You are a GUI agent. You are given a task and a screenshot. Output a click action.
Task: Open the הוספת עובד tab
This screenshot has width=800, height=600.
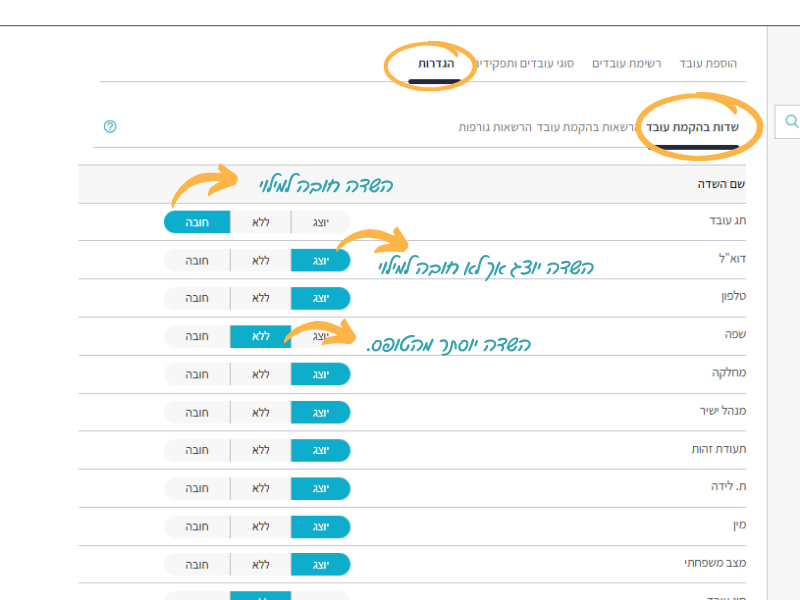click(x=708, y=63)
